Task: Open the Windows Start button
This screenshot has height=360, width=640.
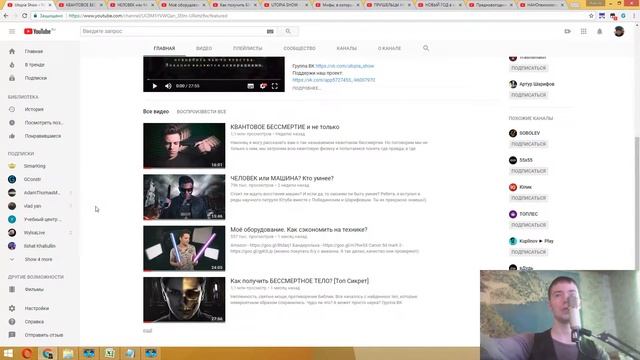Action: coord(8,353)
